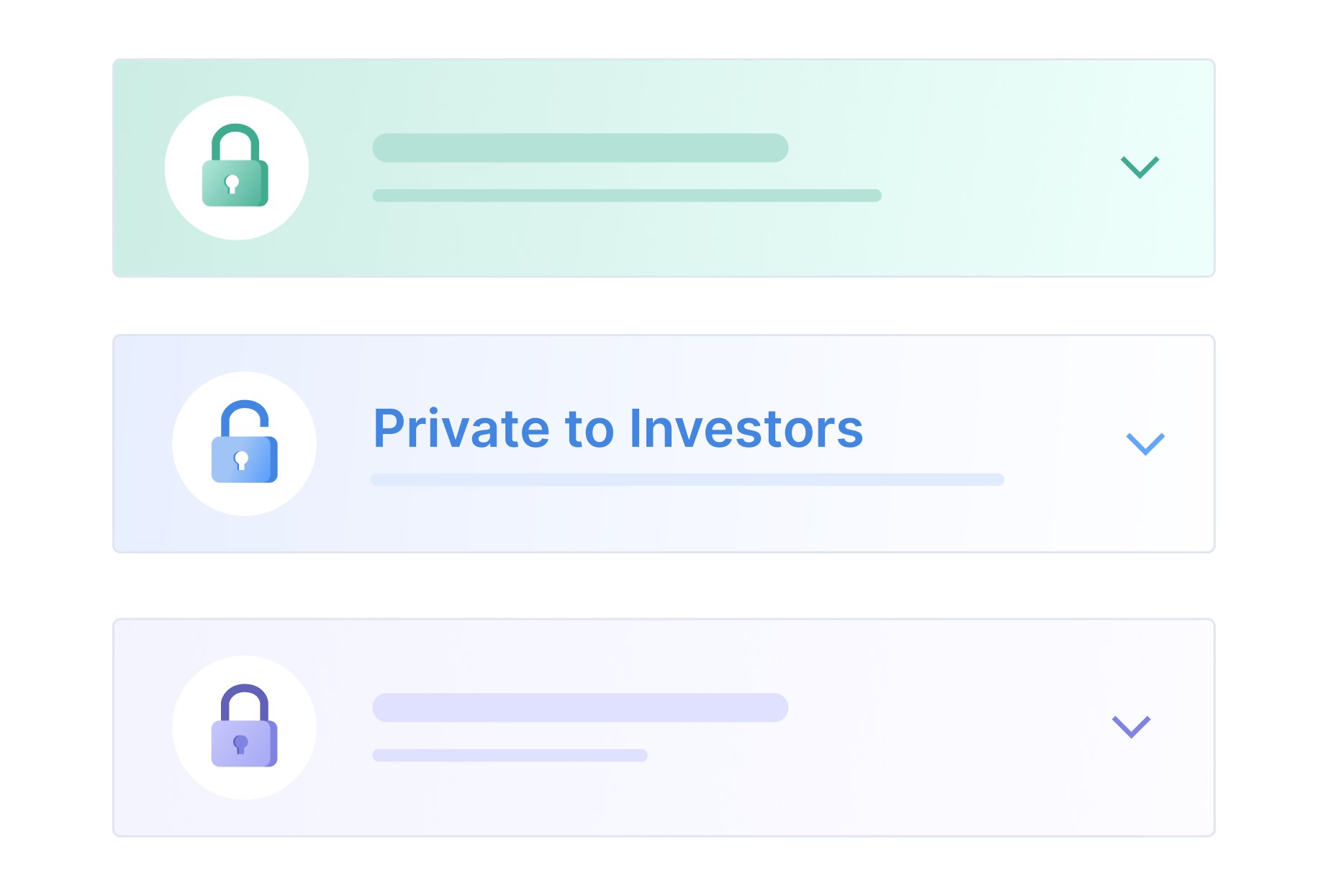Screen dimensions: 1328x896
Task: Click the green card's thick title placeholder bar
Action: click(580, 148)
